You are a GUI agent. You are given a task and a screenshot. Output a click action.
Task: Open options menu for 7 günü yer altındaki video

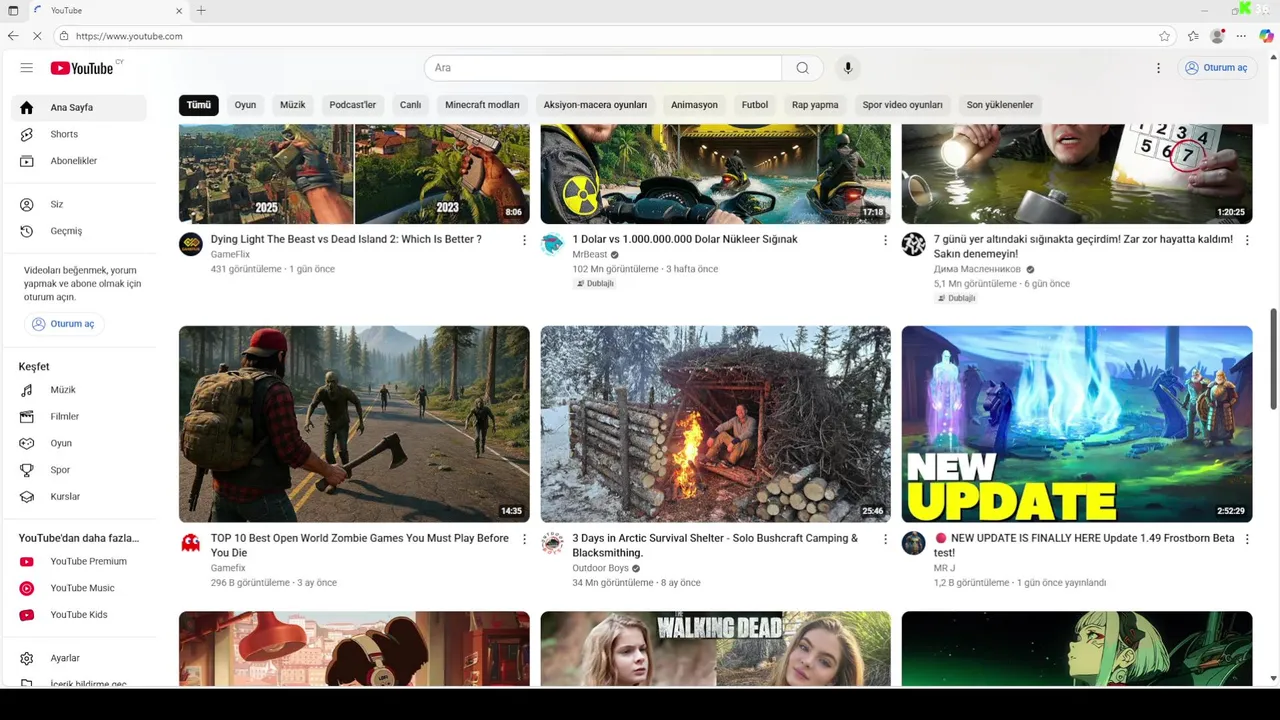(x=1247, y=240)
